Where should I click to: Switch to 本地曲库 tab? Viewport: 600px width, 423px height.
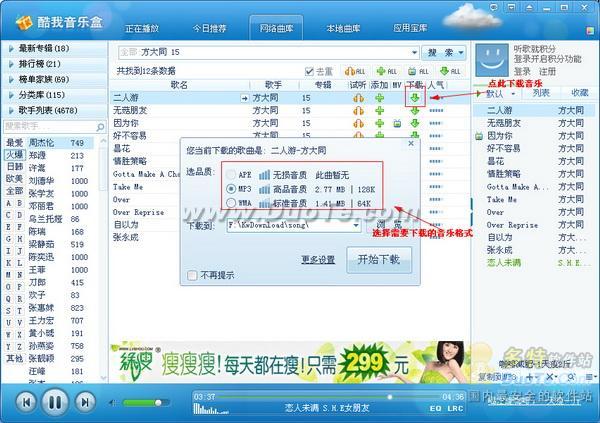(x=343, y=28)
